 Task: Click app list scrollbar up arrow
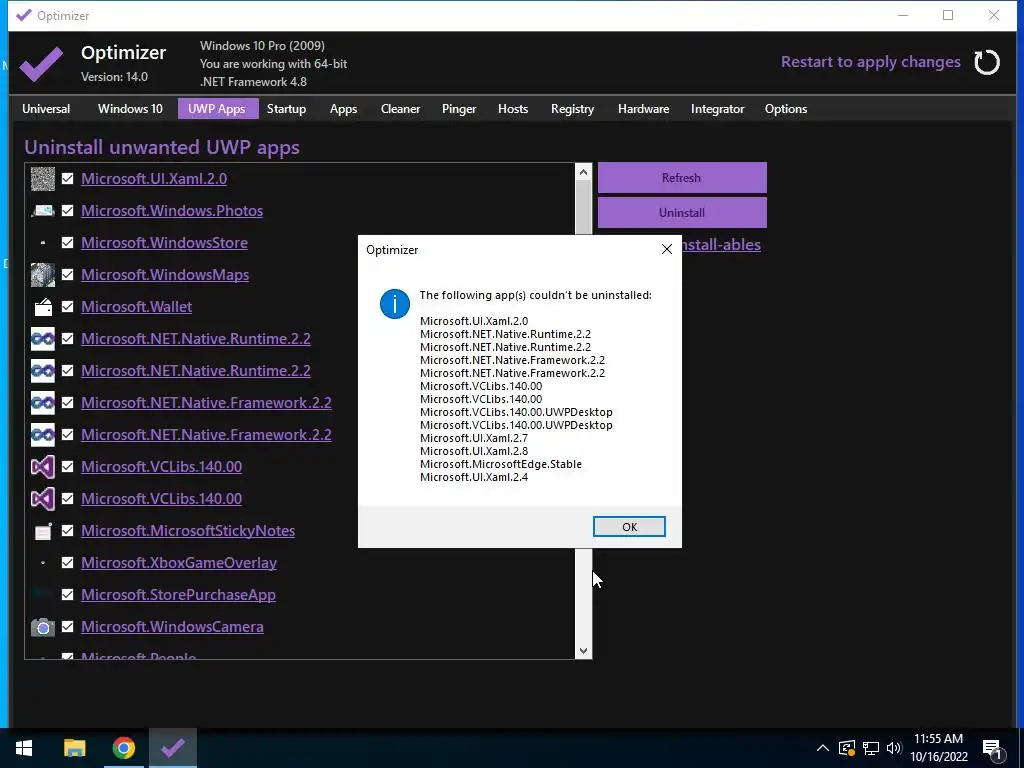pos(583,172)
